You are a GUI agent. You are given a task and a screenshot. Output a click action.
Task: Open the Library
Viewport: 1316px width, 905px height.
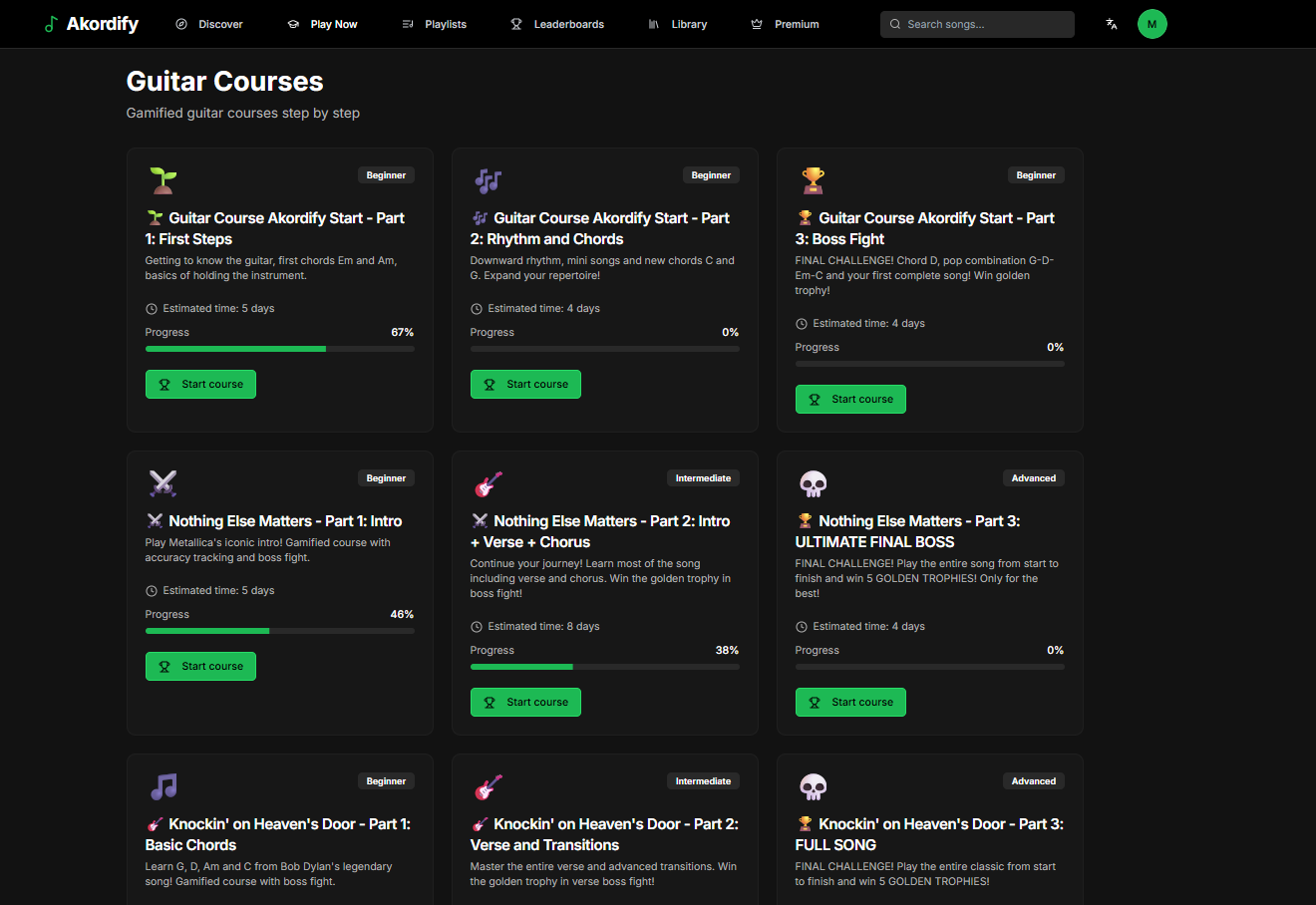click(678, 24)
